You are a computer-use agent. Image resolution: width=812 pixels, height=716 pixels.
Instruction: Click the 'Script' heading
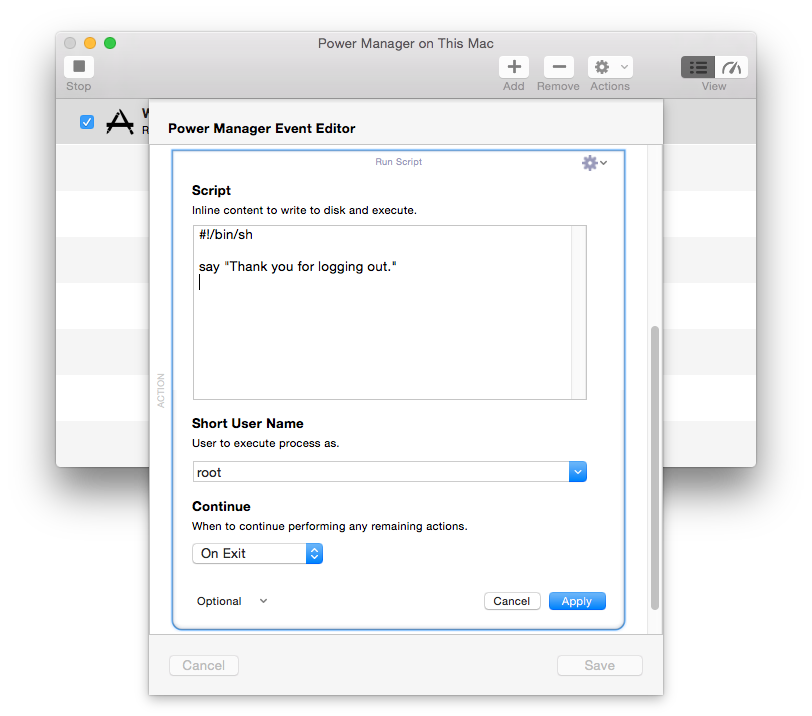[211, 191]
